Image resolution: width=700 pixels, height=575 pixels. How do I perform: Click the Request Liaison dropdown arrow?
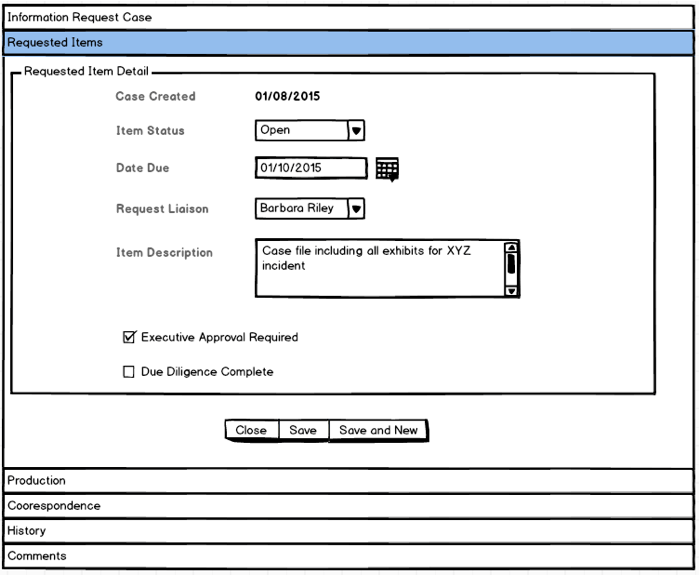pos(356,208)
